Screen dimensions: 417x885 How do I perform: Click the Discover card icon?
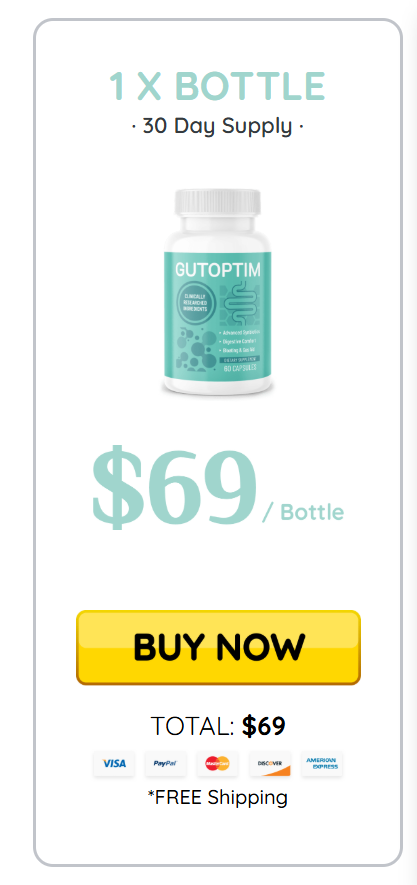[x=270, y=763]
